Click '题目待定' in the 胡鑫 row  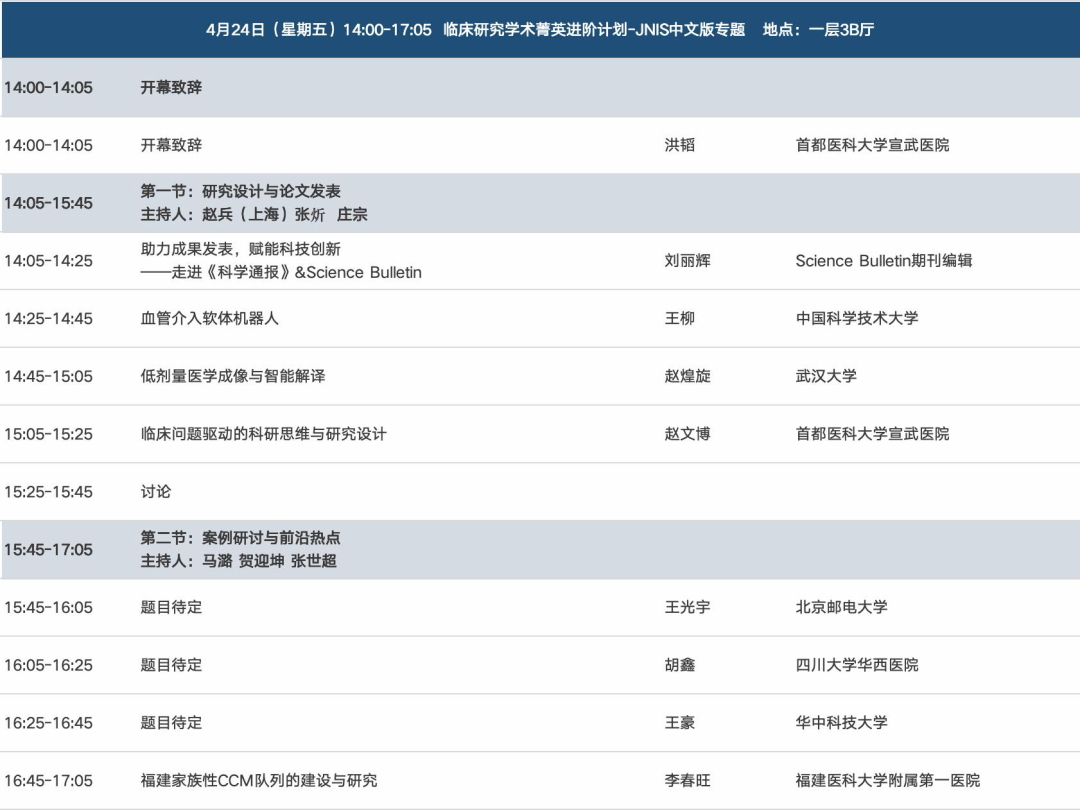tap(171, 665)
